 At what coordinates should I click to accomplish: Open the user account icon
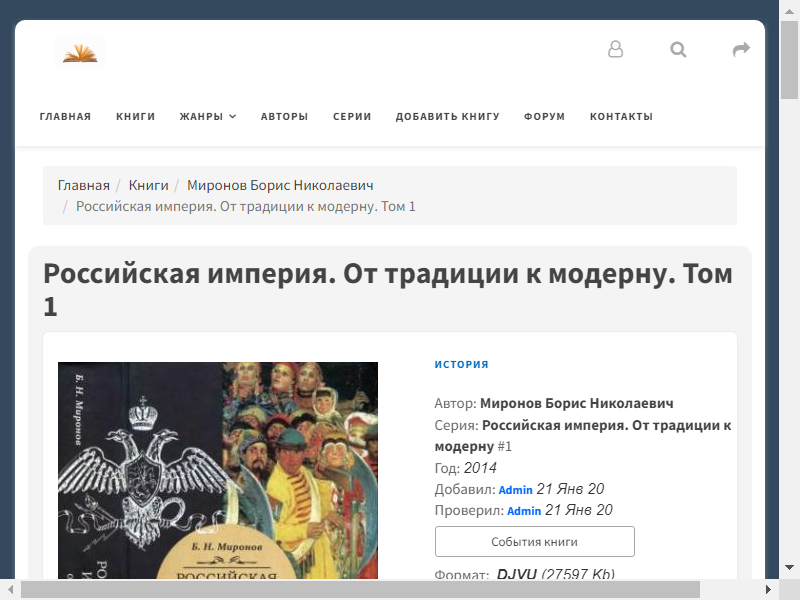pos(615,49)
